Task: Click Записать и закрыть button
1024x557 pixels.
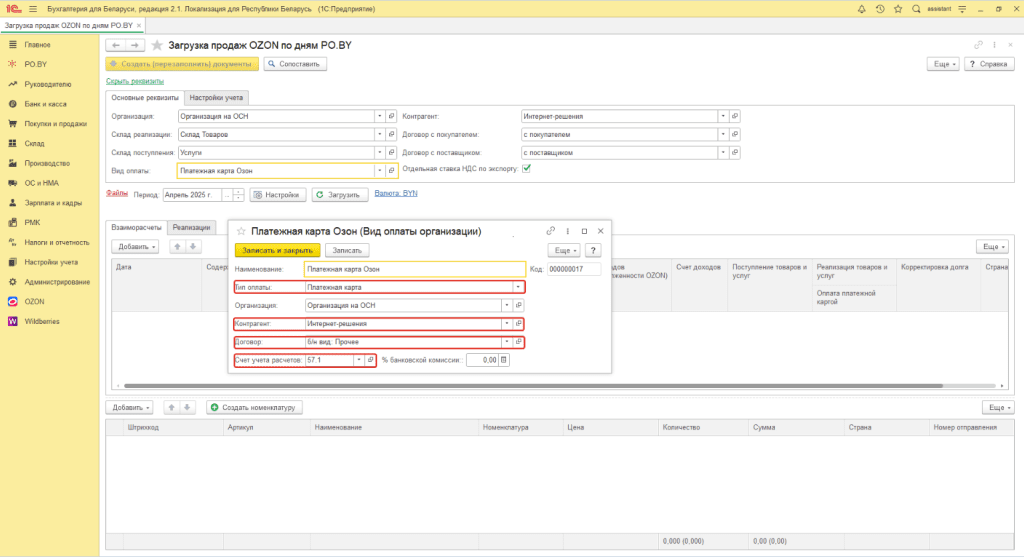Action: coord(278,250)
